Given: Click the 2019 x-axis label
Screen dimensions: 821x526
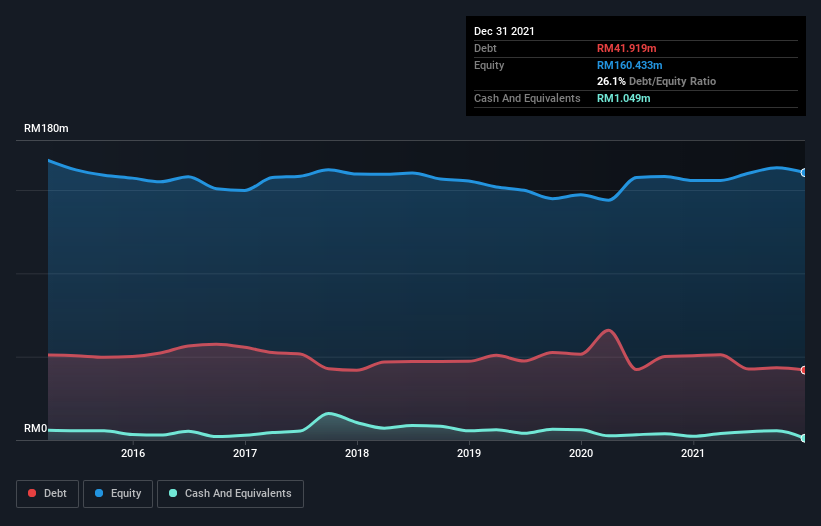Looking at the screenshot, I should 469,453.
